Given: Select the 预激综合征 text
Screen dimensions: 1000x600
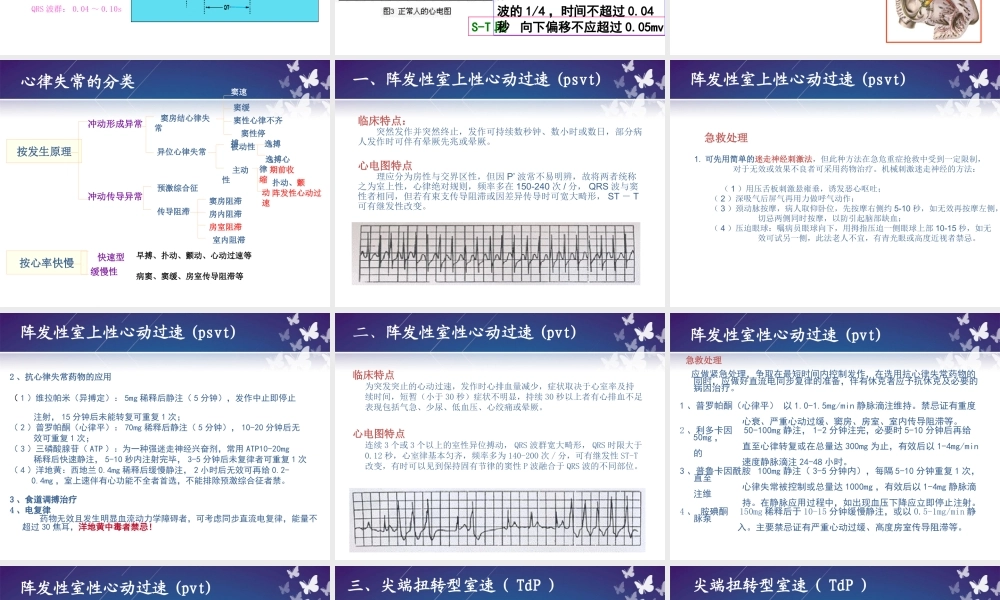Looking at the screenshot, I should pyautogui.click(x=177, y=188).
